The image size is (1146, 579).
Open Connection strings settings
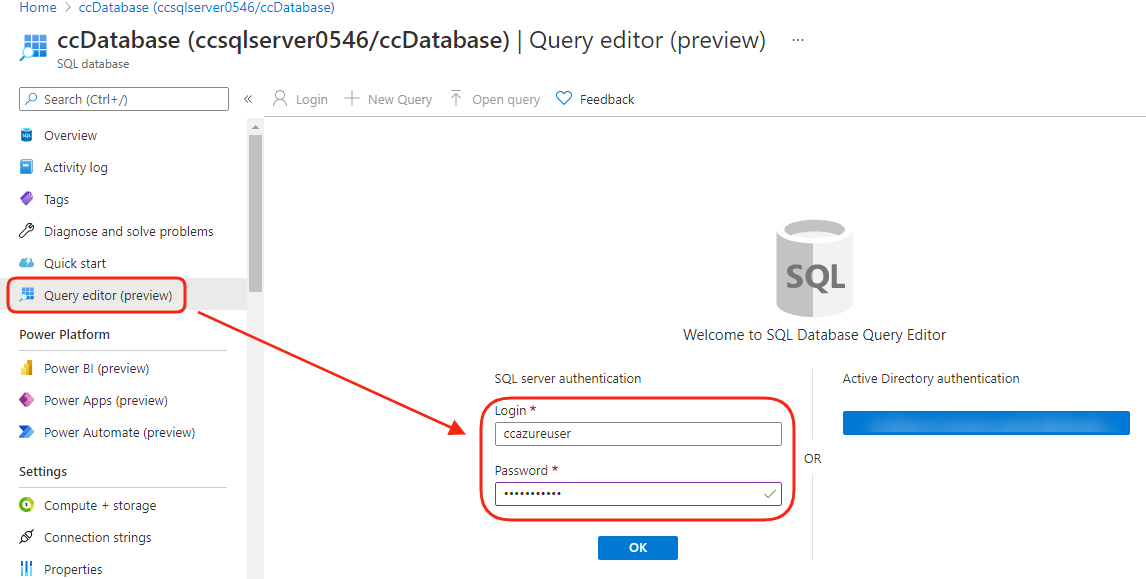[x=97, y=537]
